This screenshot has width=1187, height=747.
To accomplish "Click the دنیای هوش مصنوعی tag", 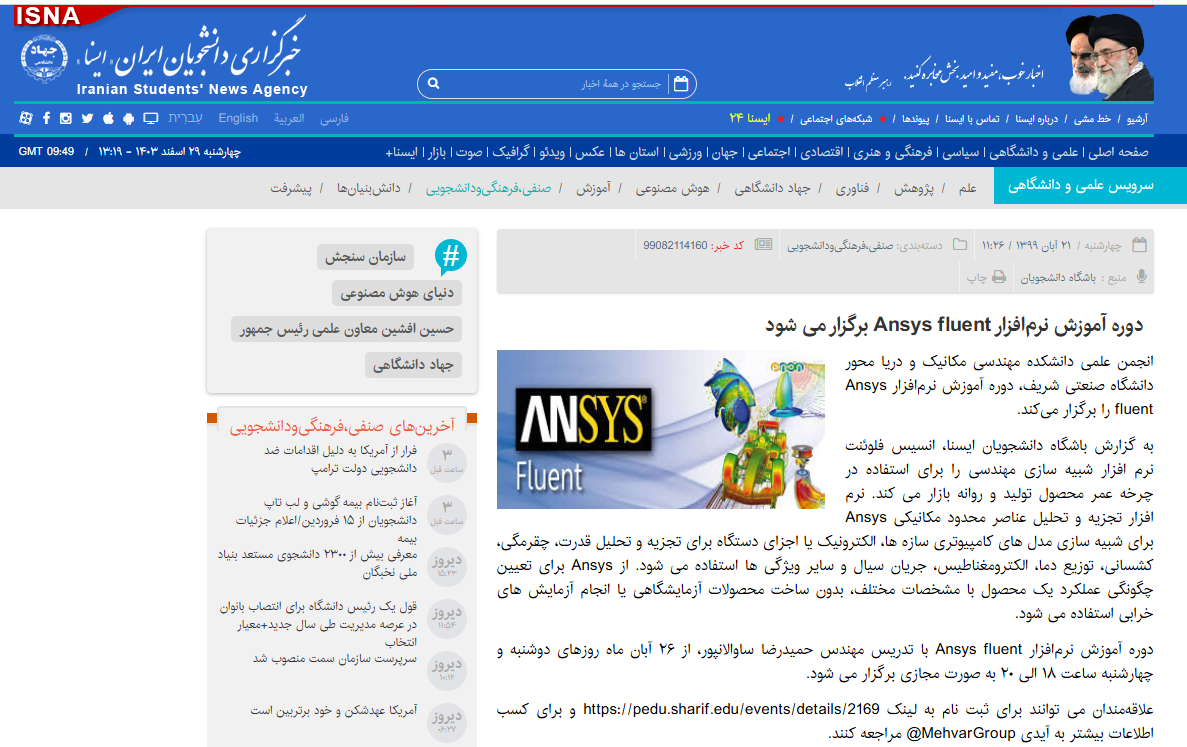I will (397, 293).
